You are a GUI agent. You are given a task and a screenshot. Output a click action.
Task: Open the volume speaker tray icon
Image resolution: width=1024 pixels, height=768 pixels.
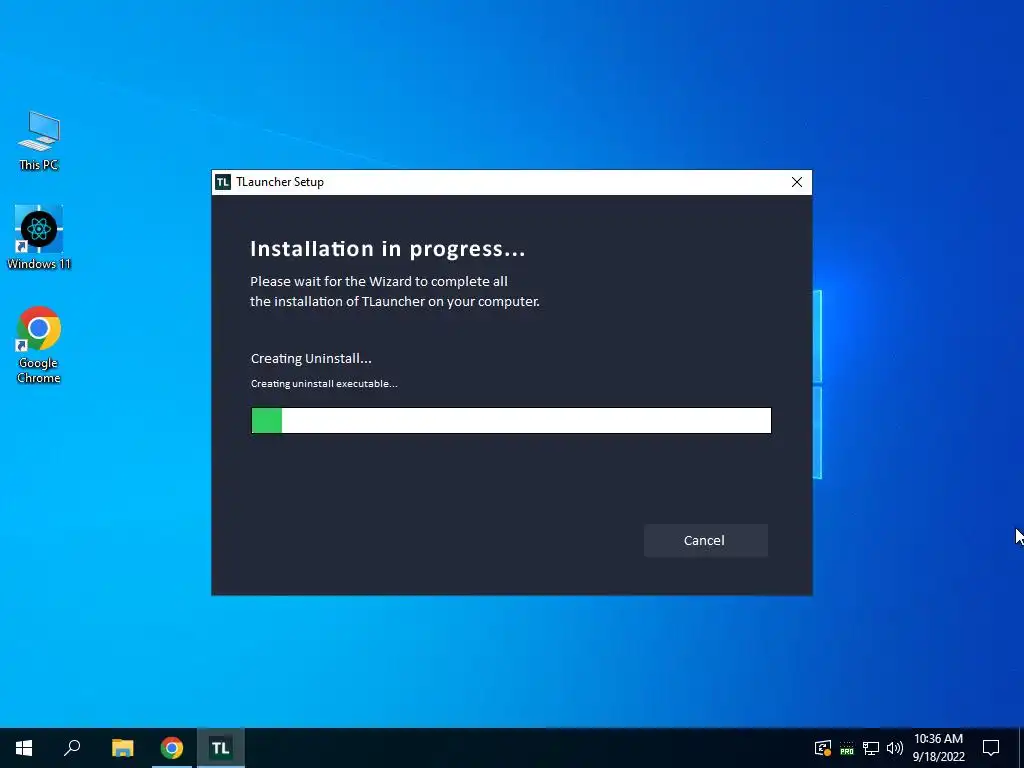(895, 748)
